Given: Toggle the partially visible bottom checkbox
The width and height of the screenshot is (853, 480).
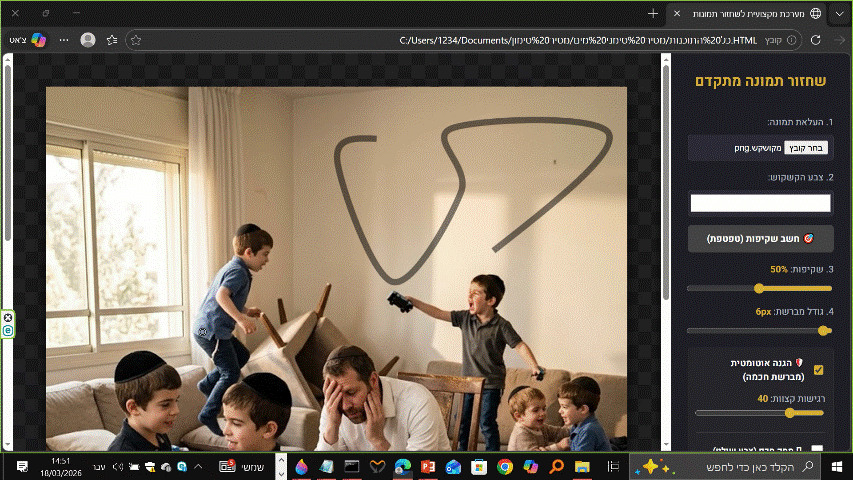Looking at the screenshot, I should point(818,450).
